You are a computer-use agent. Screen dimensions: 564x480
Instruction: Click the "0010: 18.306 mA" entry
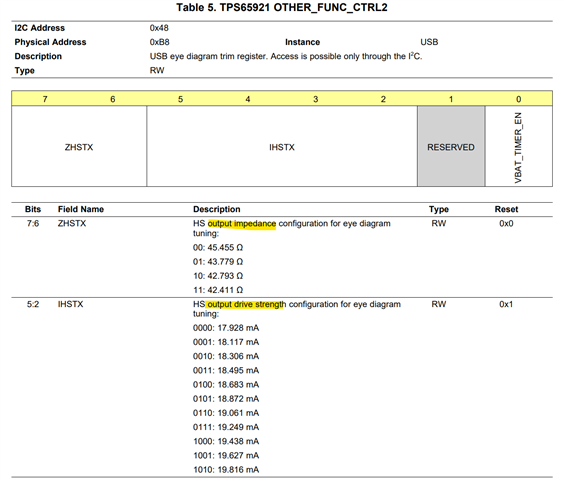click(226, 356)
